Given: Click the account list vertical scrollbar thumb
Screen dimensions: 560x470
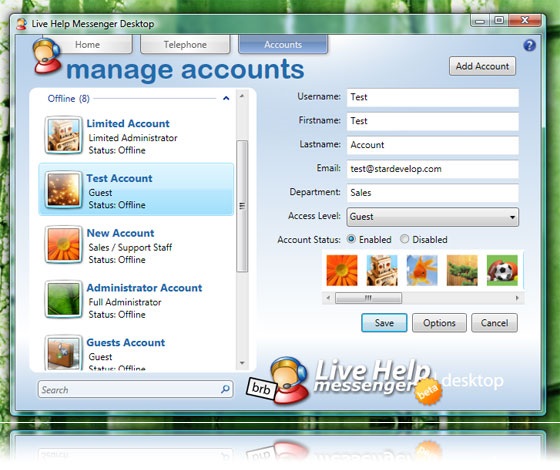Looking at the screenshot, I should (242, 206).
